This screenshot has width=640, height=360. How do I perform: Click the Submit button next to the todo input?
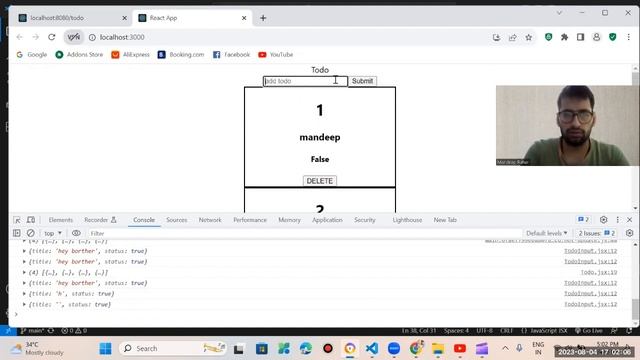(362, 81)
